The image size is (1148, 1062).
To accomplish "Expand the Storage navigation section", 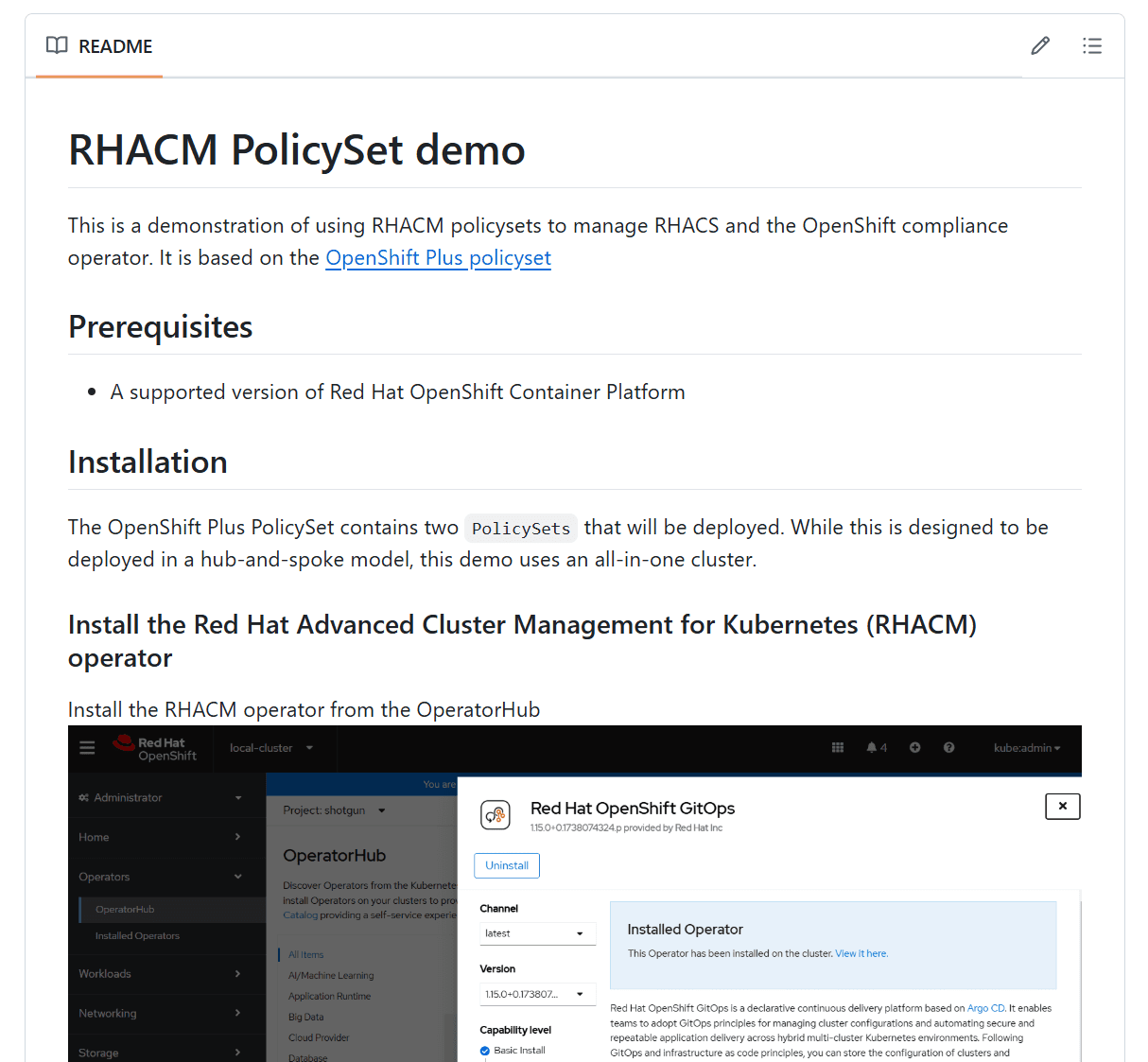I will point(160,1052).
